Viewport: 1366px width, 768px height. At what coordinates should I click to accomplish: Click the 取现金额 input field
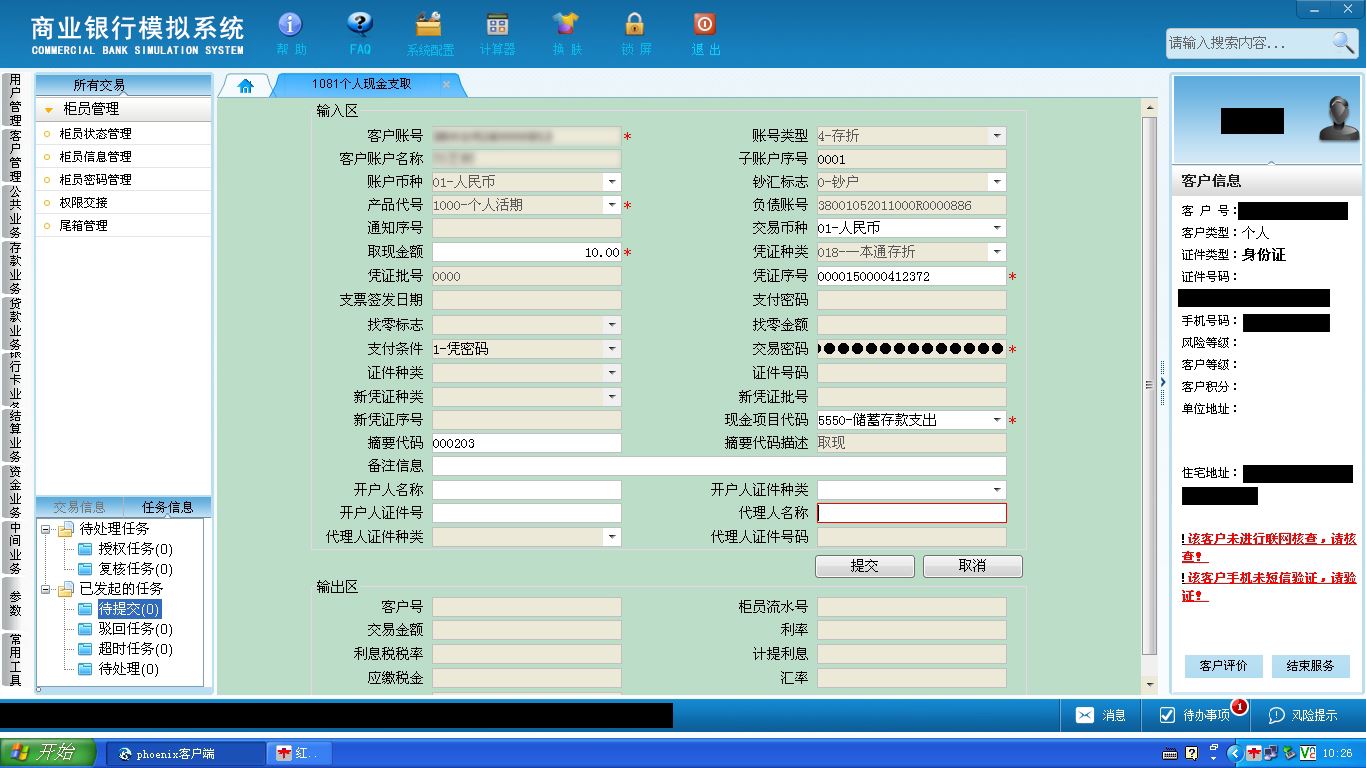pos(526,253)
